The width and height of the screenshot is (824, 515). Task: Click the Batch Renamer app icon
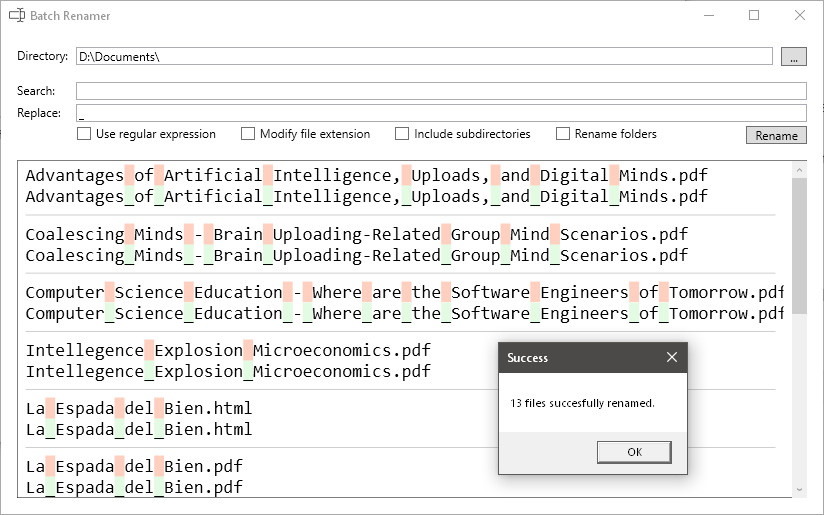(x=16, y=16)
